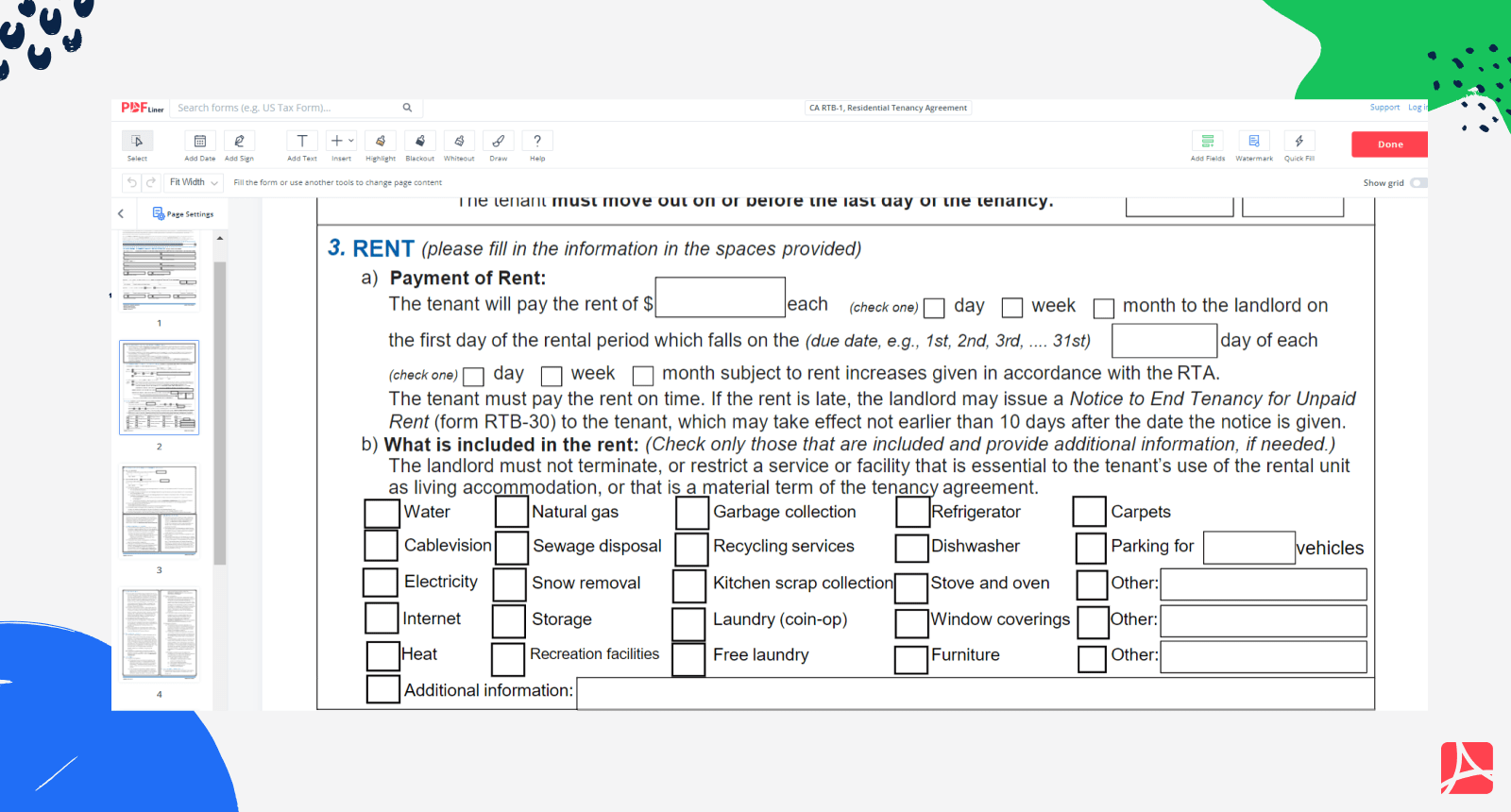Click the Add Date calendar icon

point(200,141)
